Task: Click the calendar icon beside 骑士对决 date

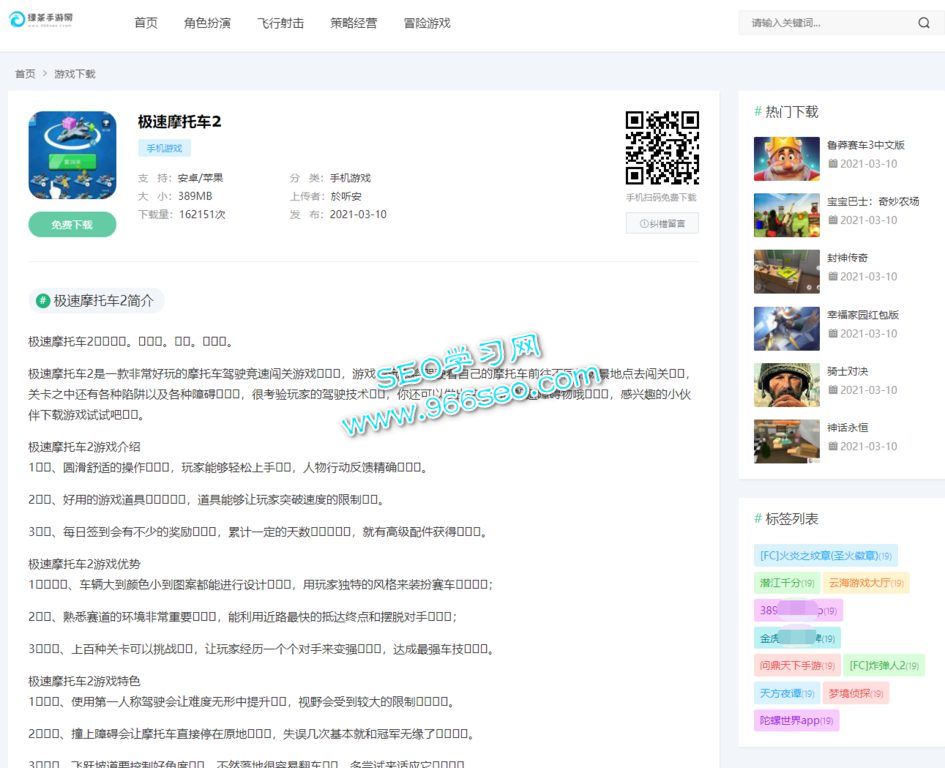Action: pos(832,390)
